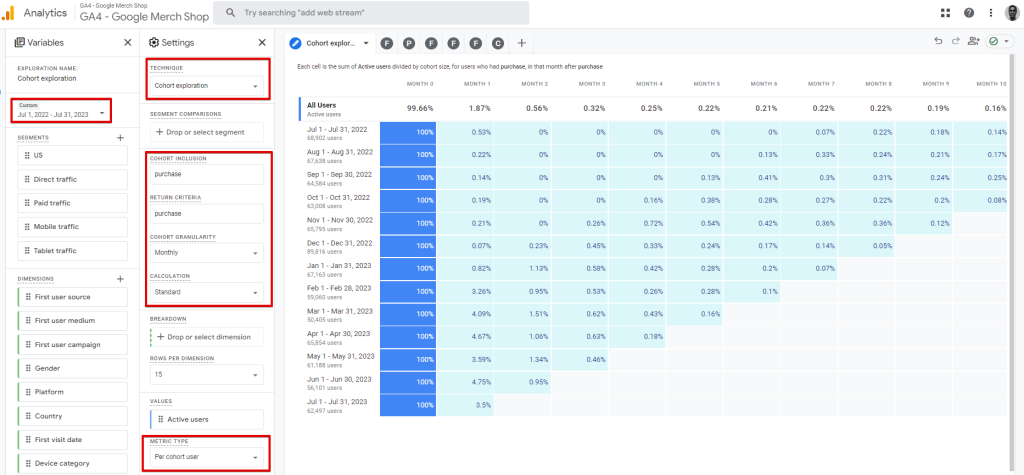This screenshot has height=475, width=1024.
Task: Click the green checkmark data status icon
Action: pos(994,41)
